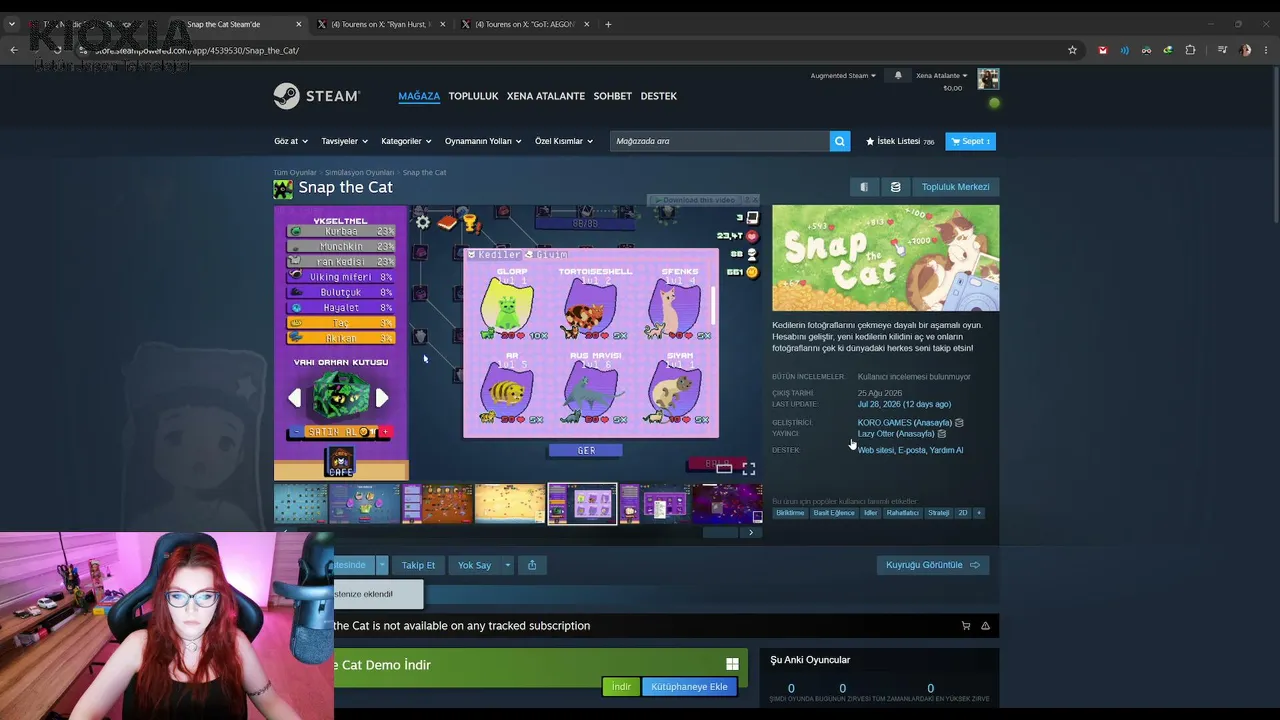
Task: Click the SteamDB database icon button
Action: [x=895, y=187]
